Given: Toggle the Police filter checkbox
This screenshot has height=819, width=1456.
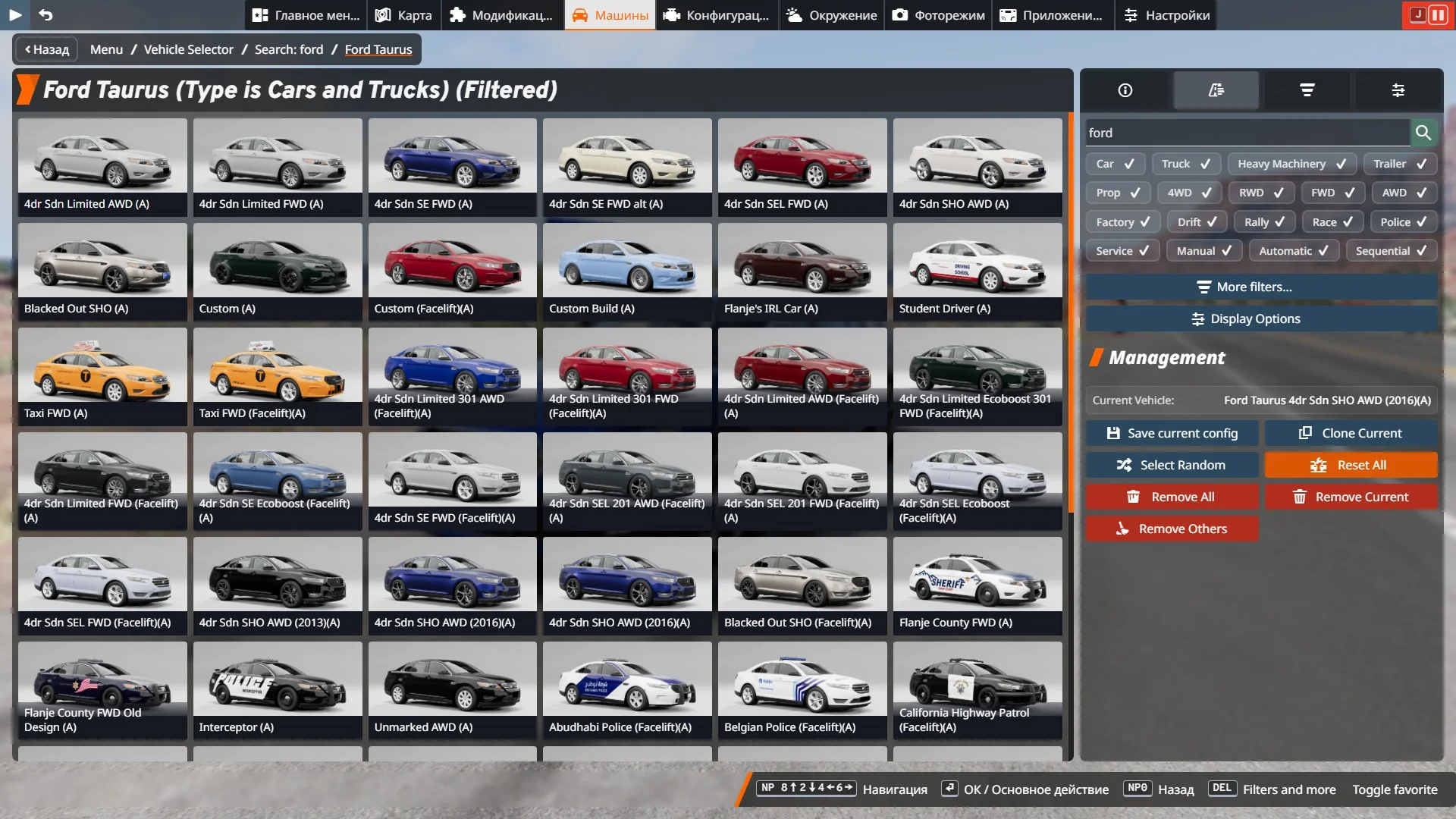Looking at the screenshot, I should click(x=1404, y=222).
